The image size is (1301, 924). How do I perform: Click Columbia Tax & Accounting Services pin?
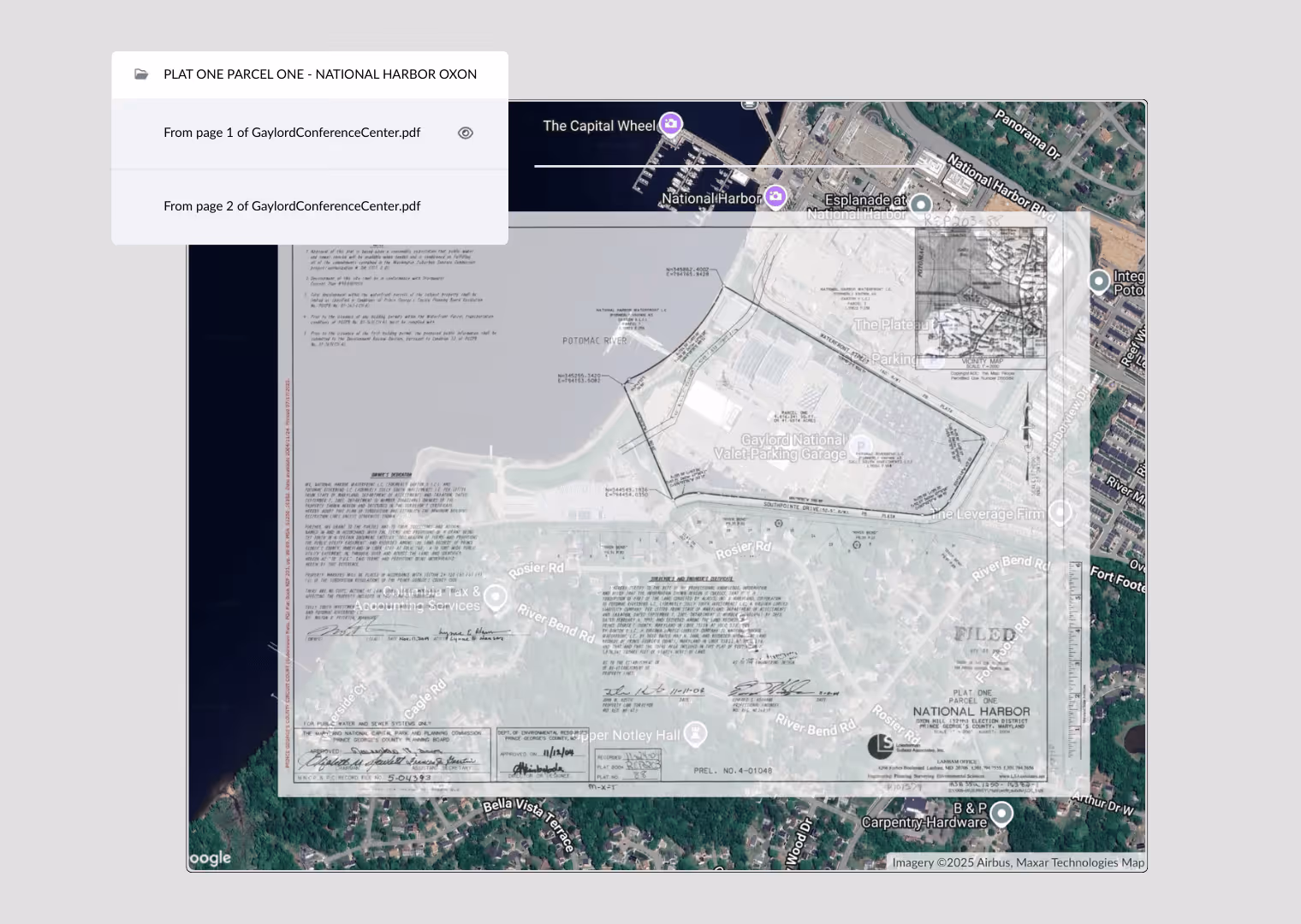point(496,596)
